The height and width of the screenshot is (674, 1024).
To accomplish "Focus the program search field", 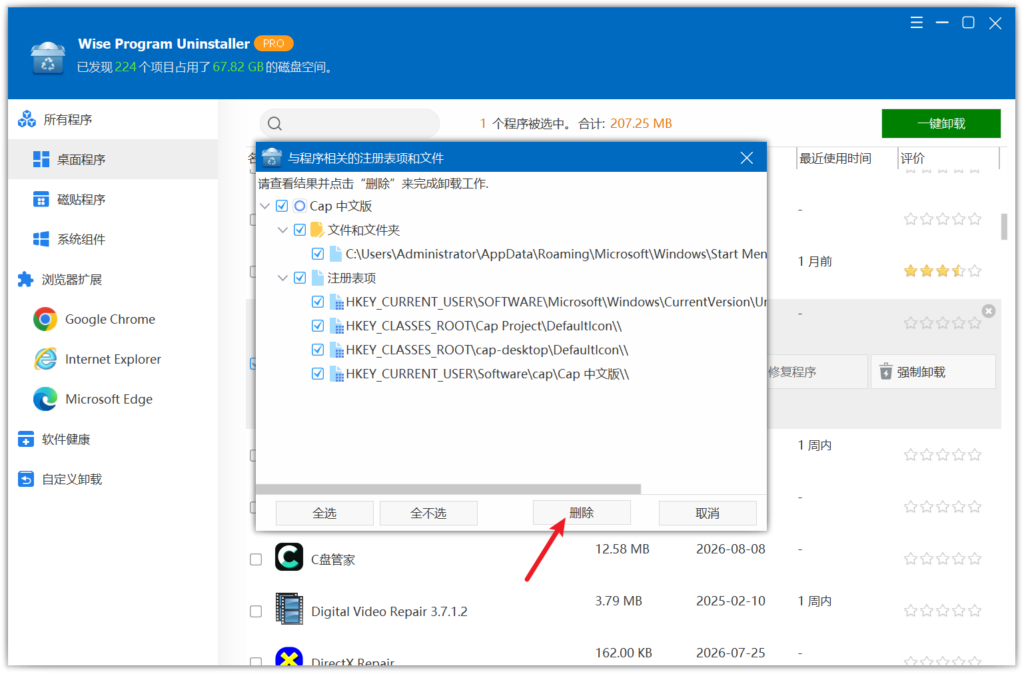I will tap(350, 123).
